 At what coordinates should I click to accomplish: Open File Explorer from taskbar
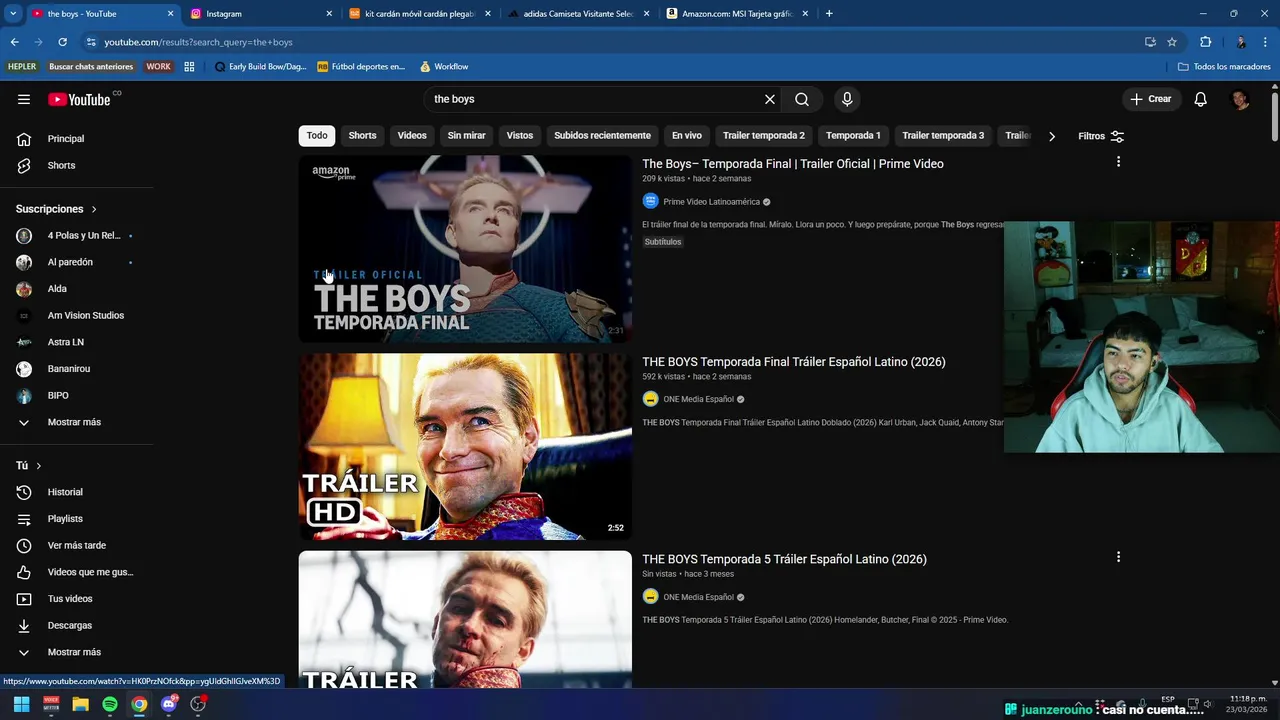(80, 704)
